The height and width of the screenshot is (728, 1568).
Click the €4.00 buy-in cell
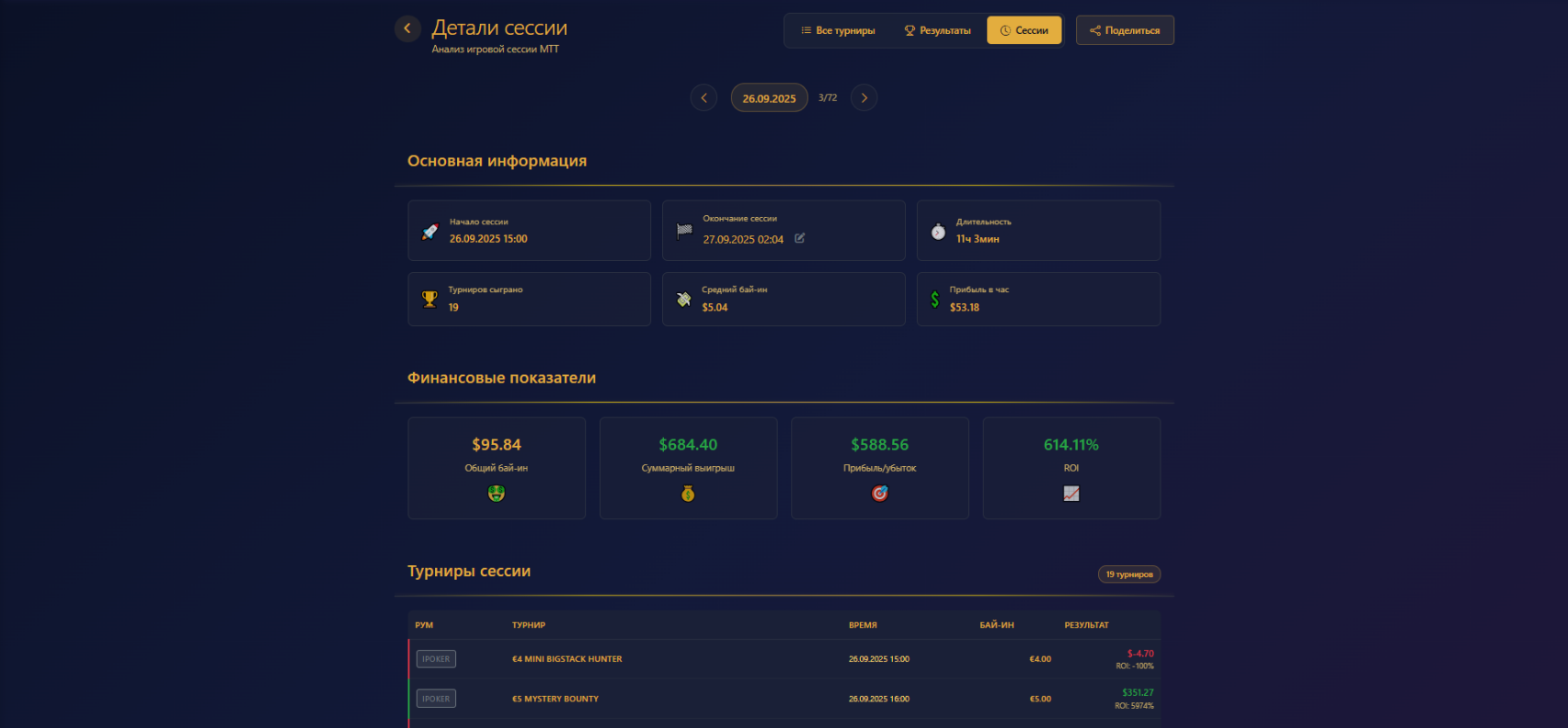[1040, 659]
